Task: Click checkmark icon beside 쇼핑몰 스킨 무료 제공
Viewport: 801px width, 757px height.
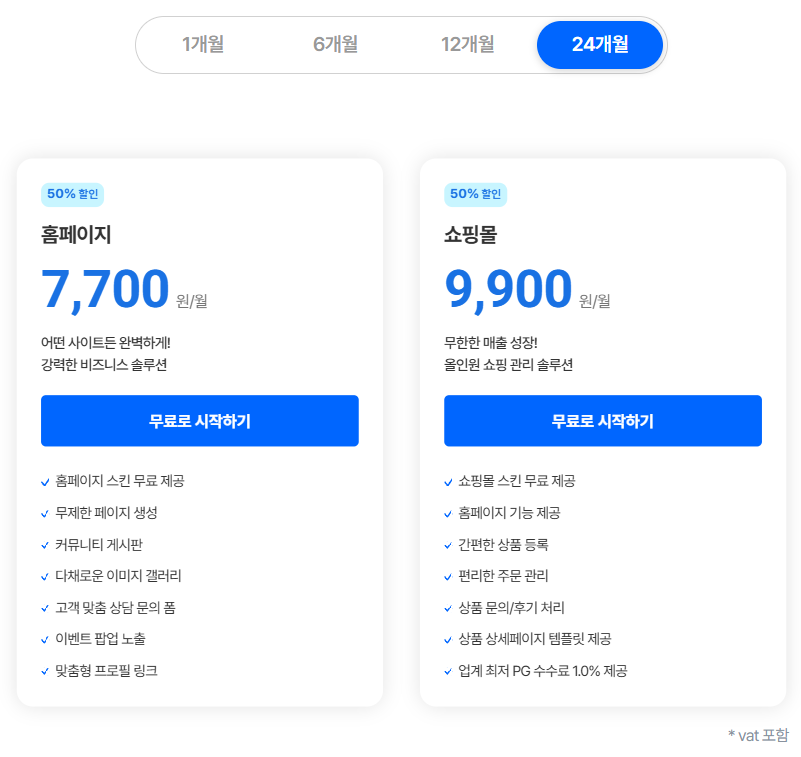Action: click(x=448, y=482)
